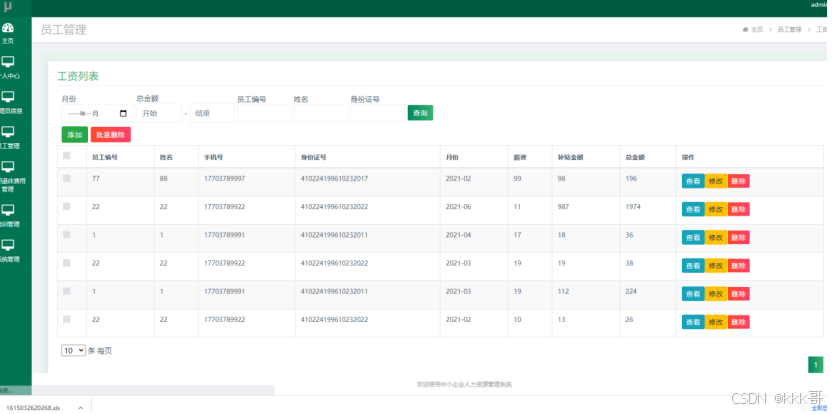
Task: Open downloaded file 1615032620268.xls
Action: pyautogui.click(x=33, y=408)
